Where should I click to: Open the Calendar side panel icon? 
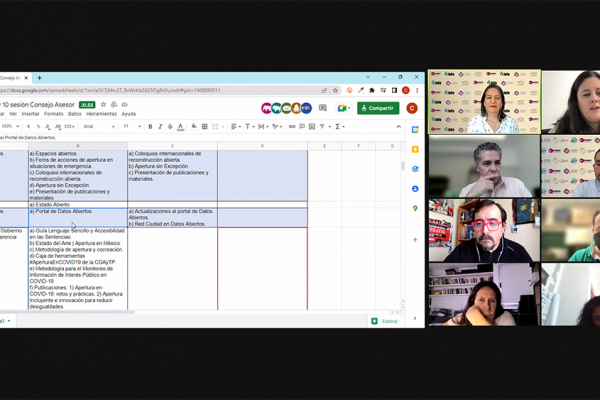pyautogui.click(x=415, y=130)
